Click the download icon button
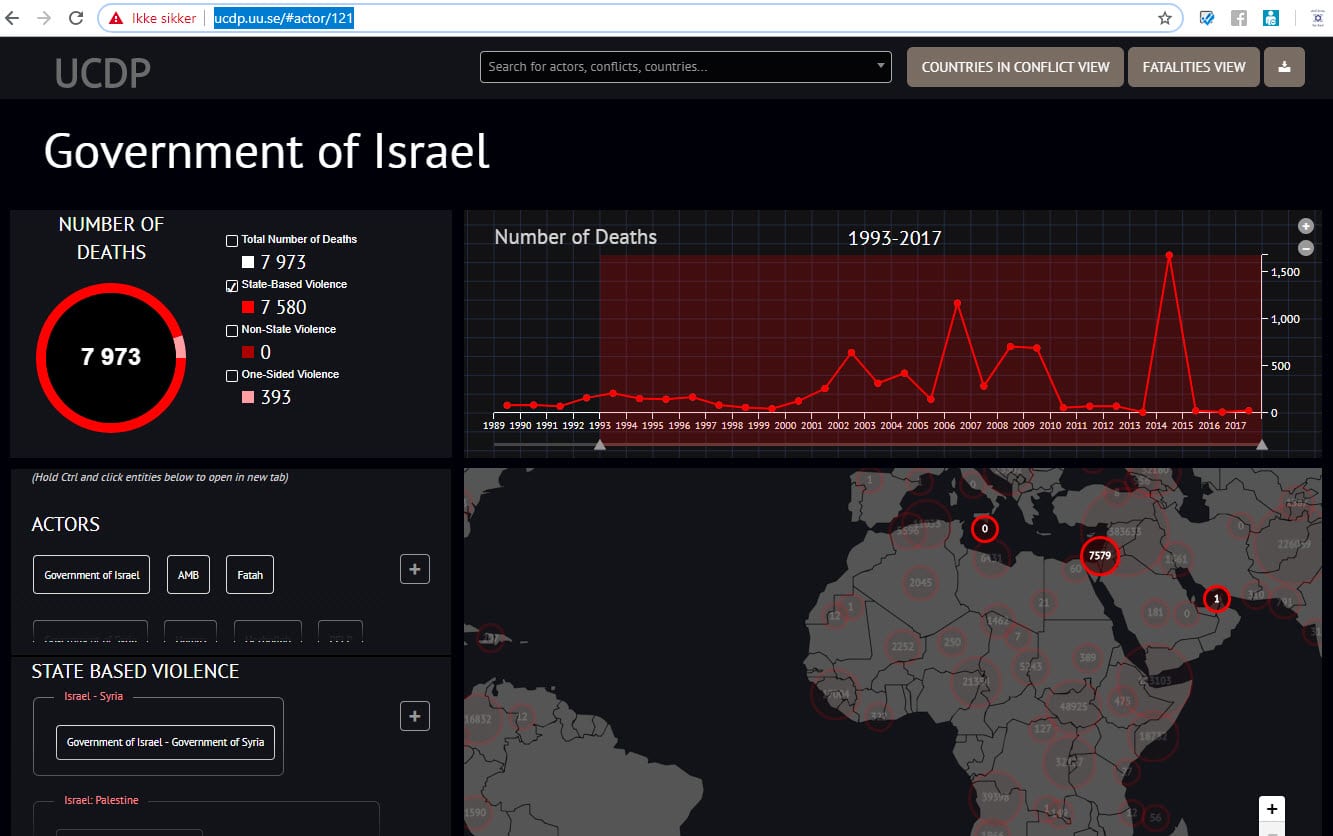The width and height of the screenshot is (1333, 836). coord(1284,67)
